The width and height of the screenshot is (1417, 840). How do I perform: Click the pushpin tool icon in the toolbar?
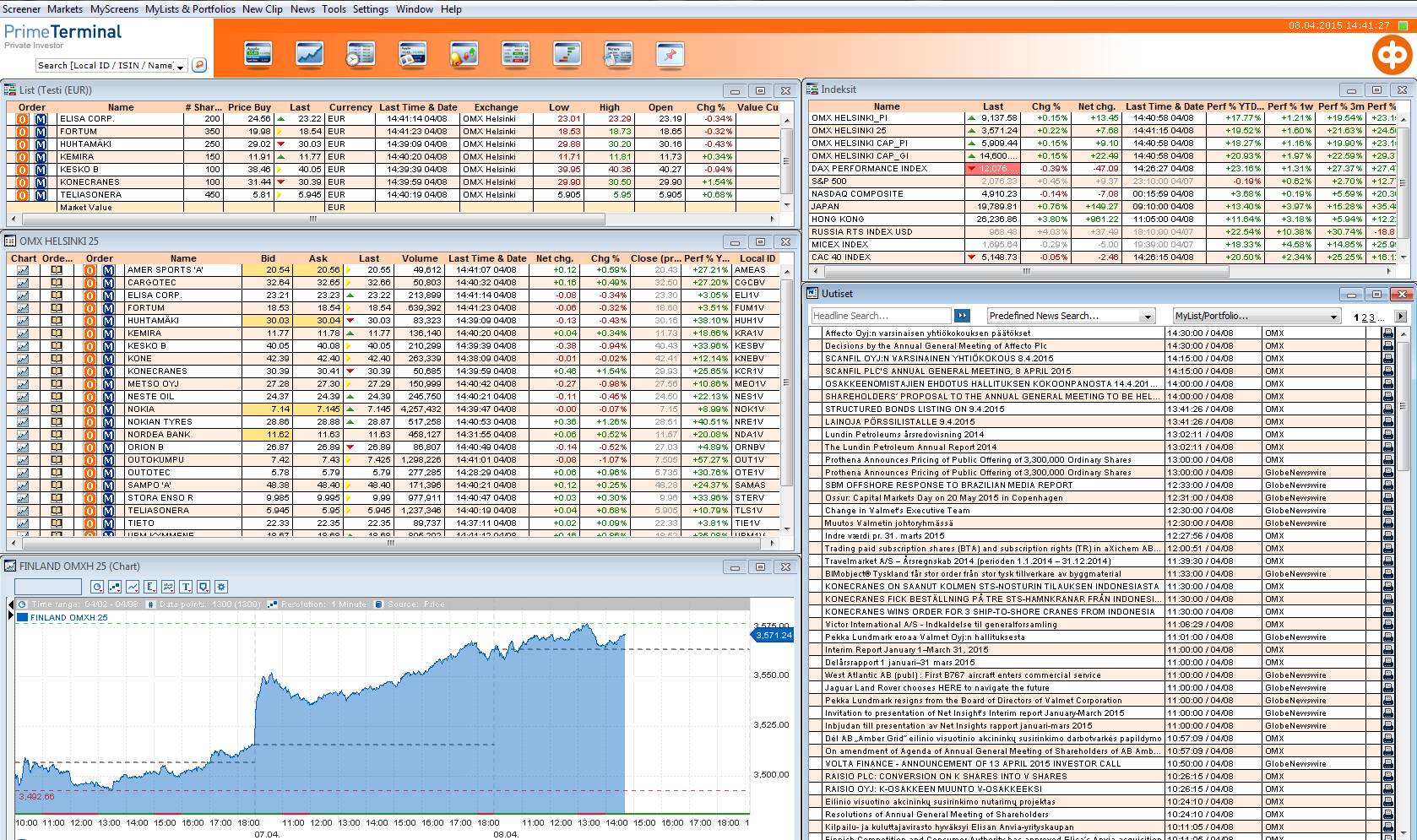coord(670,54)
